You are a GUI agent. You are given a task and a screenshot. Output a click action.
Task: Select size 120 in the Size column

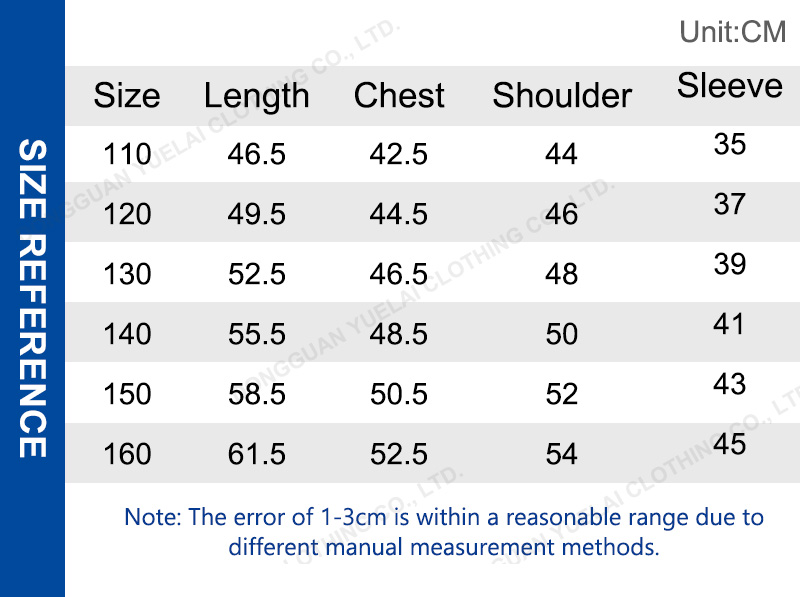(127, 214)
